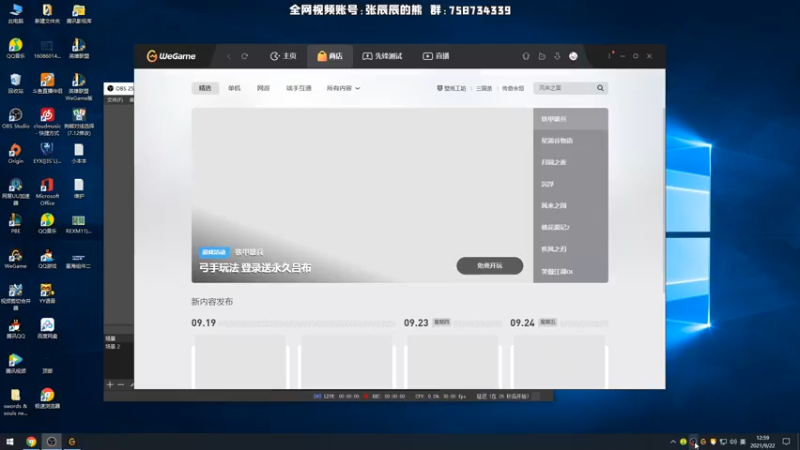This screenshot has height=450, width=800.
Task: Open the Windows notification center
Action: 786,442
